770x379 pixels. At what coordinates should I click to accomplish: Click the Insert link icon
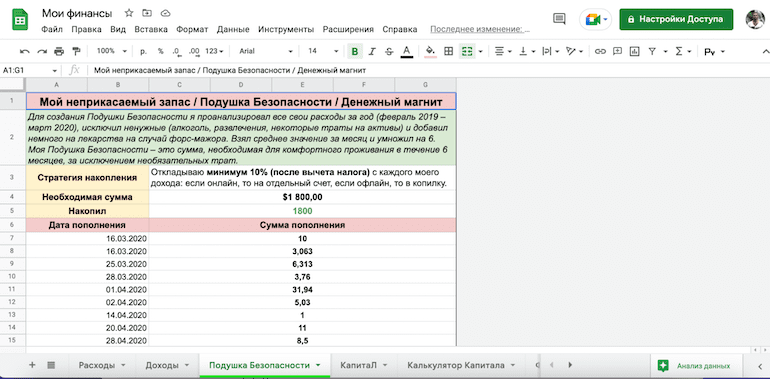click(x=600, y=51)
